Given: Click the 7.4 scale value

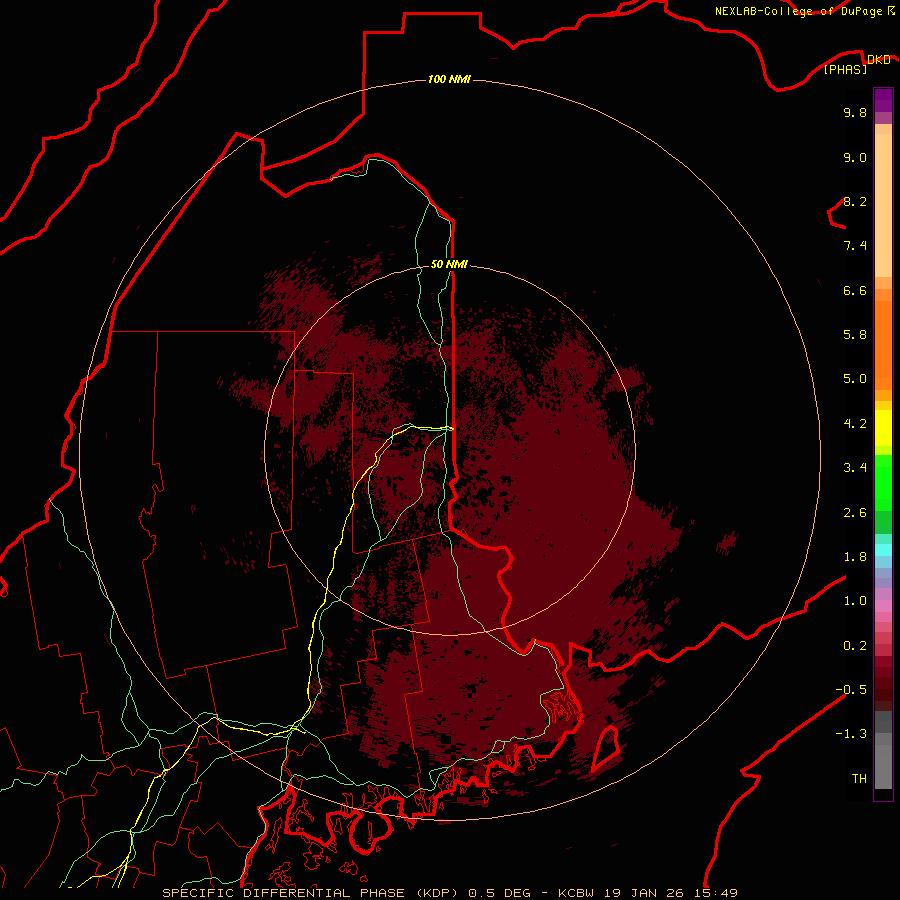Looking at the screenshot, I should 855,246.
